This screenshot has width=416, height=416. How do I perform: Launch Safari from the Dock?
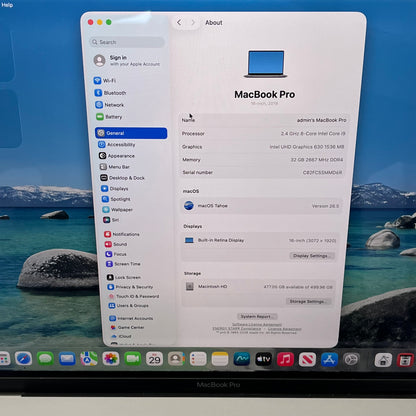coord(23,359)
